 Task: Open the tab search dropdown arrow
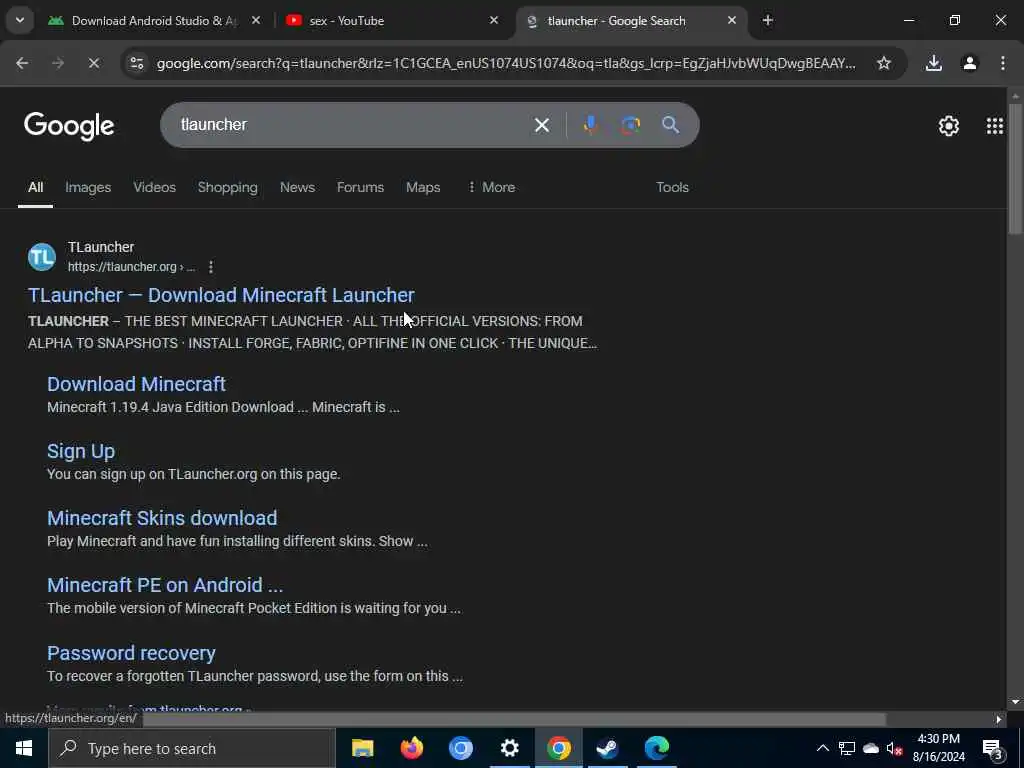tap(20, 20)
